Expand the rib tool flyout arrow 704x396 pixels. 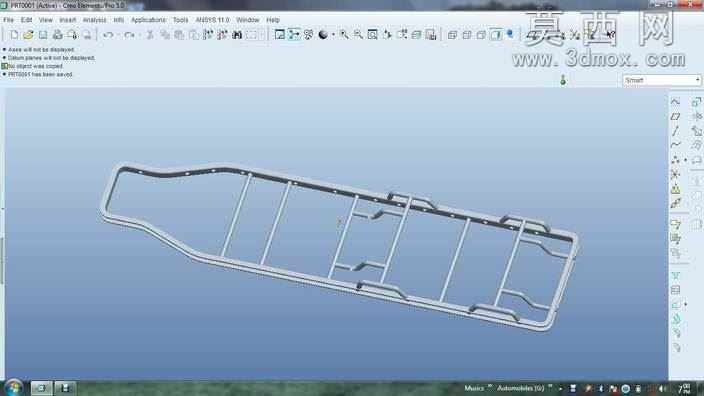pyautogui.click(x=685, y=304)
